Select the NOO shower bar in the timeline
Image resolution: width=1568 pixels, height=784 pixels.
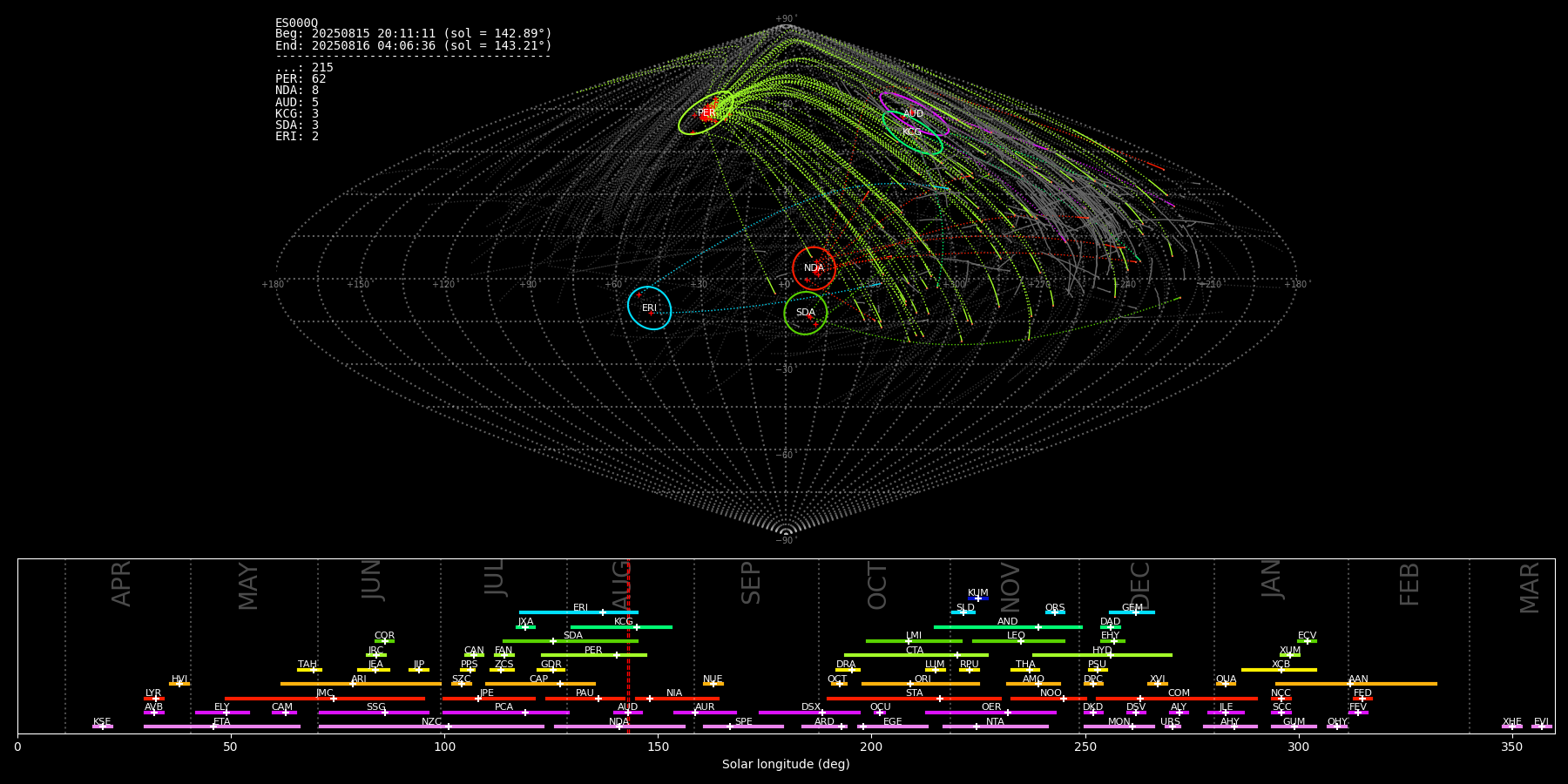[1049, 699]
